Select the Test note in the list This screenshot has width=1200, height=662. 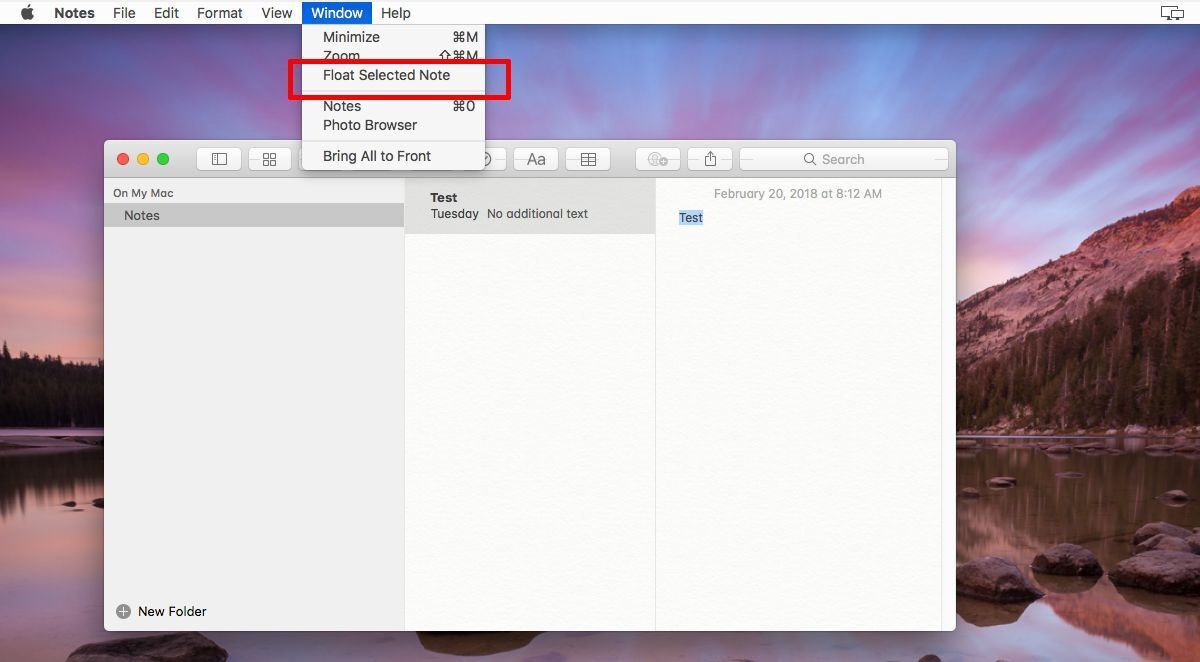[530, 205]
